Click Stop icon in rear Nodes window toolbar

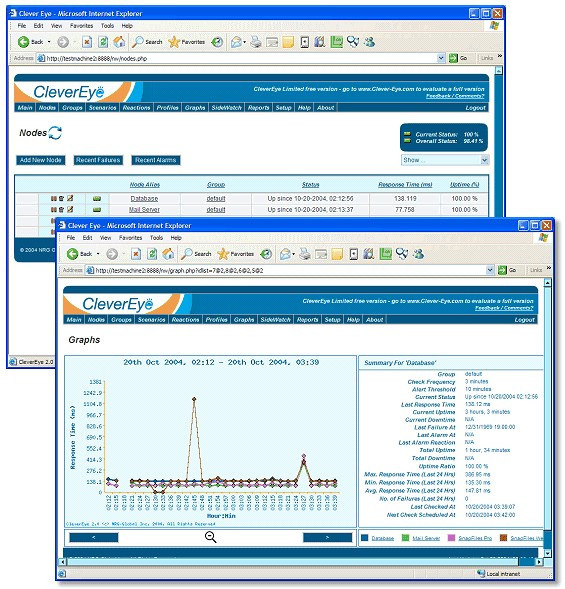[87, 42]
